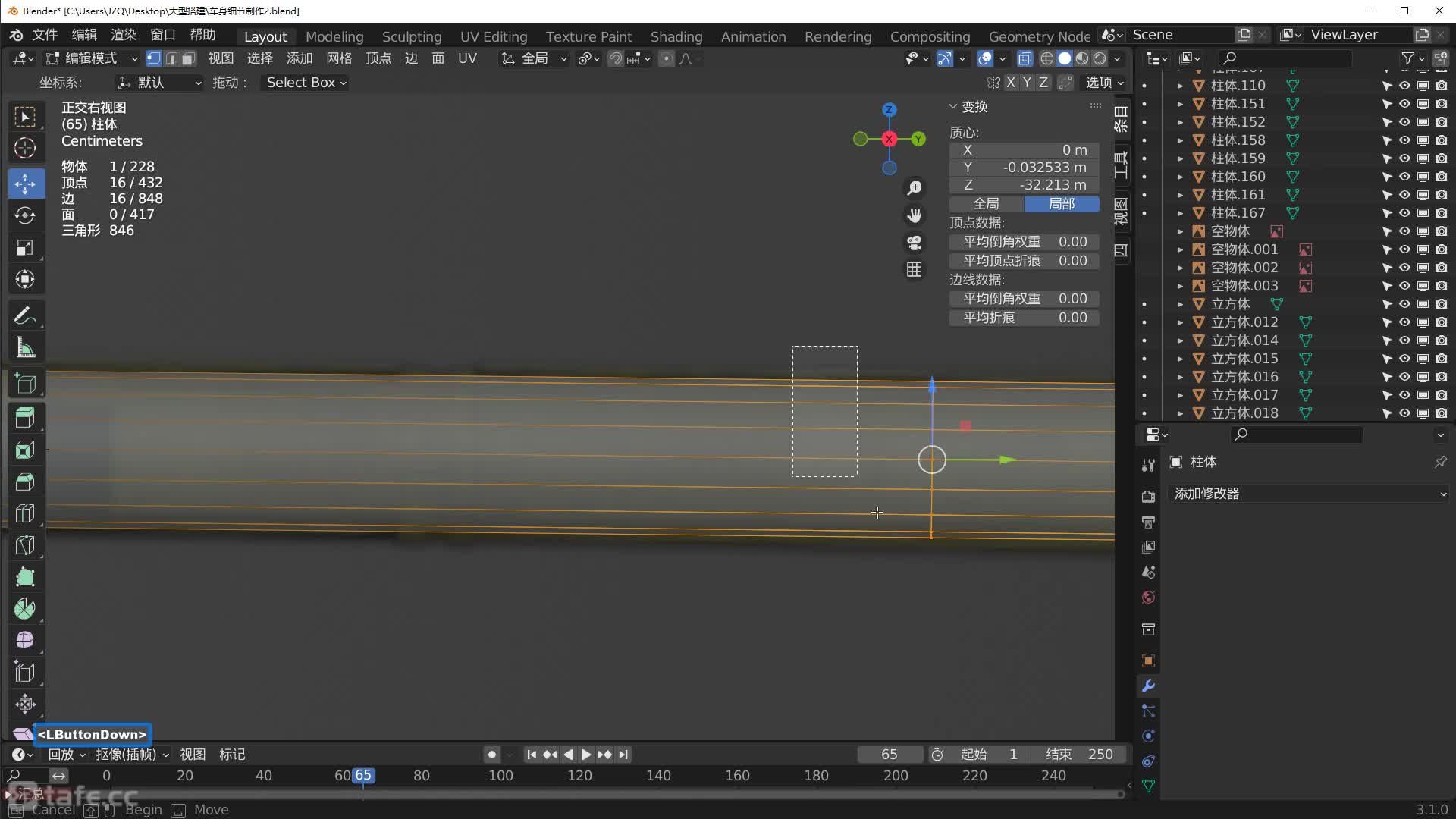The image size is (1456, 819).
Task: Open the 添加修改器 dropdown
Action: pyautogui.click(x=1309, y=494)
